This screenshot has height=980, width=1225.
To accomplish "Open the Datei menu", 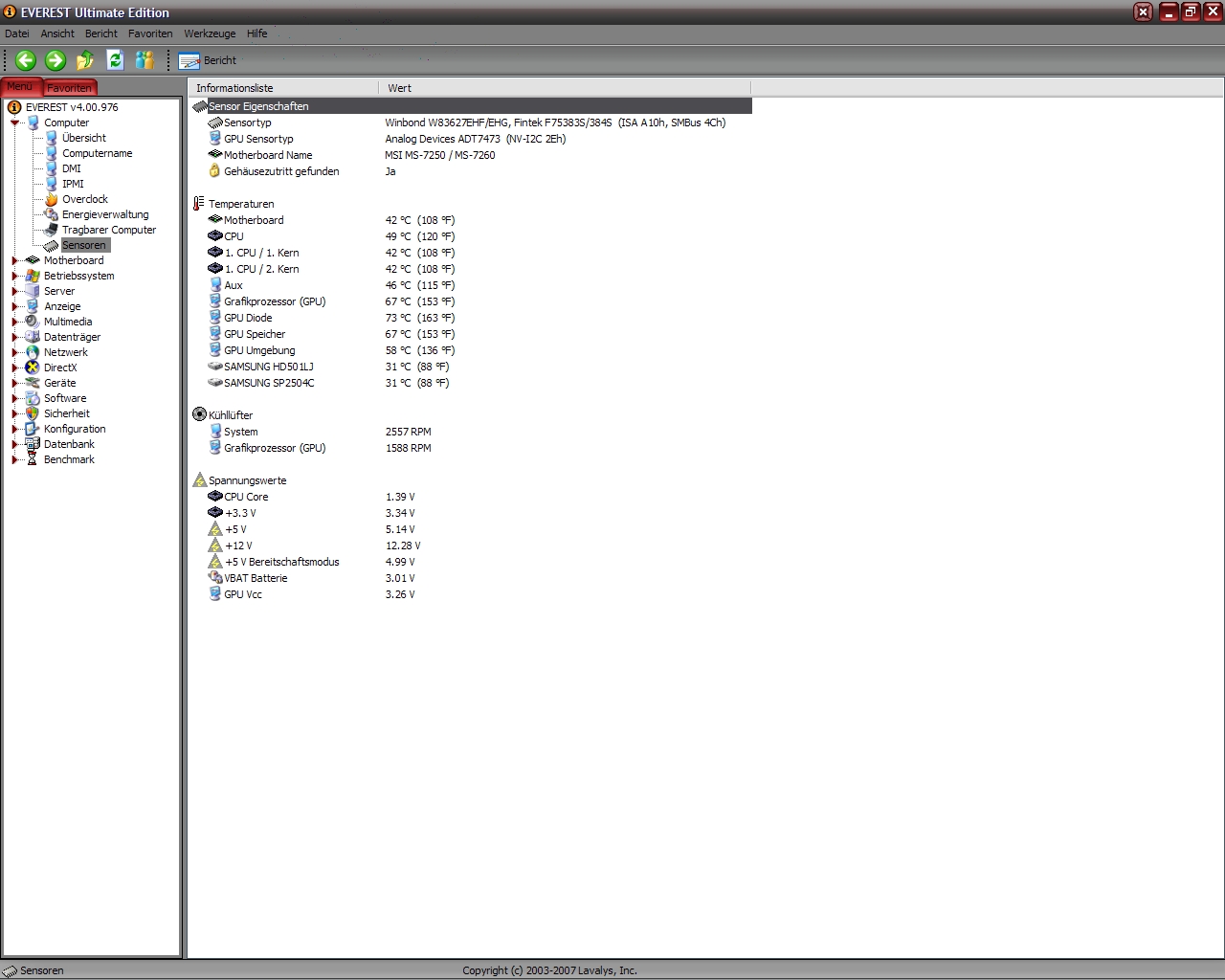I will click(17, 33).
